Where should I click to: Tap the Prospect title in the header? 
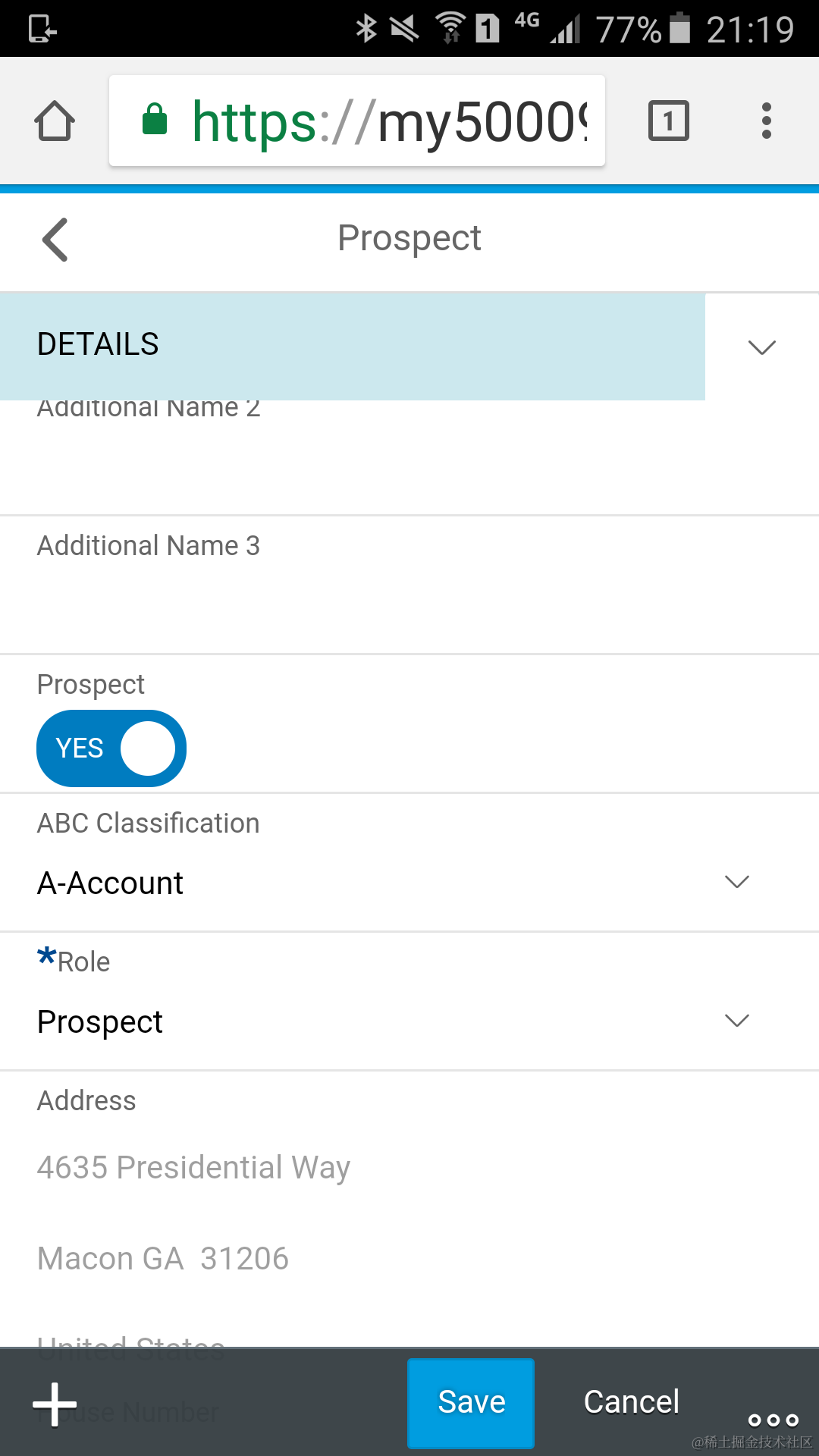[x=409, y=237]
